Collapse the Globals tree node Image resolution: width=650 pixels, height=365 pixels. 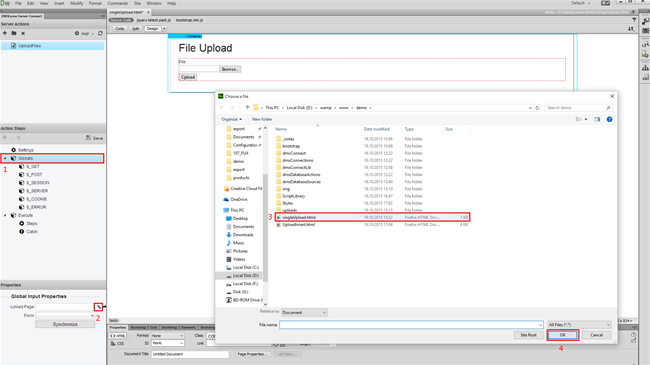5,158
